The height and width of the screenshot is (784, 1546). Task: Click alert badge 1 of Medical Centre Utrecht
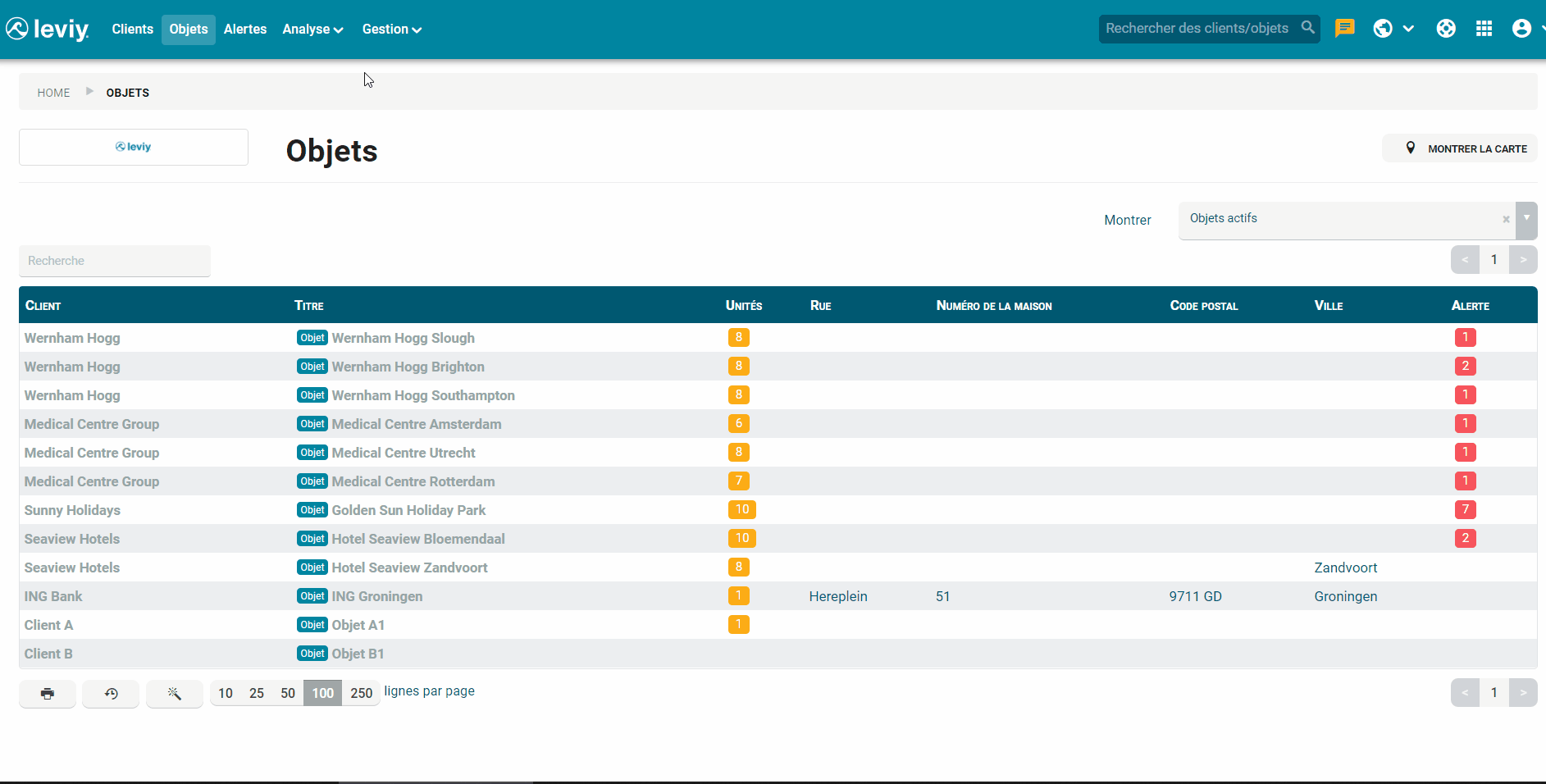1466,453
